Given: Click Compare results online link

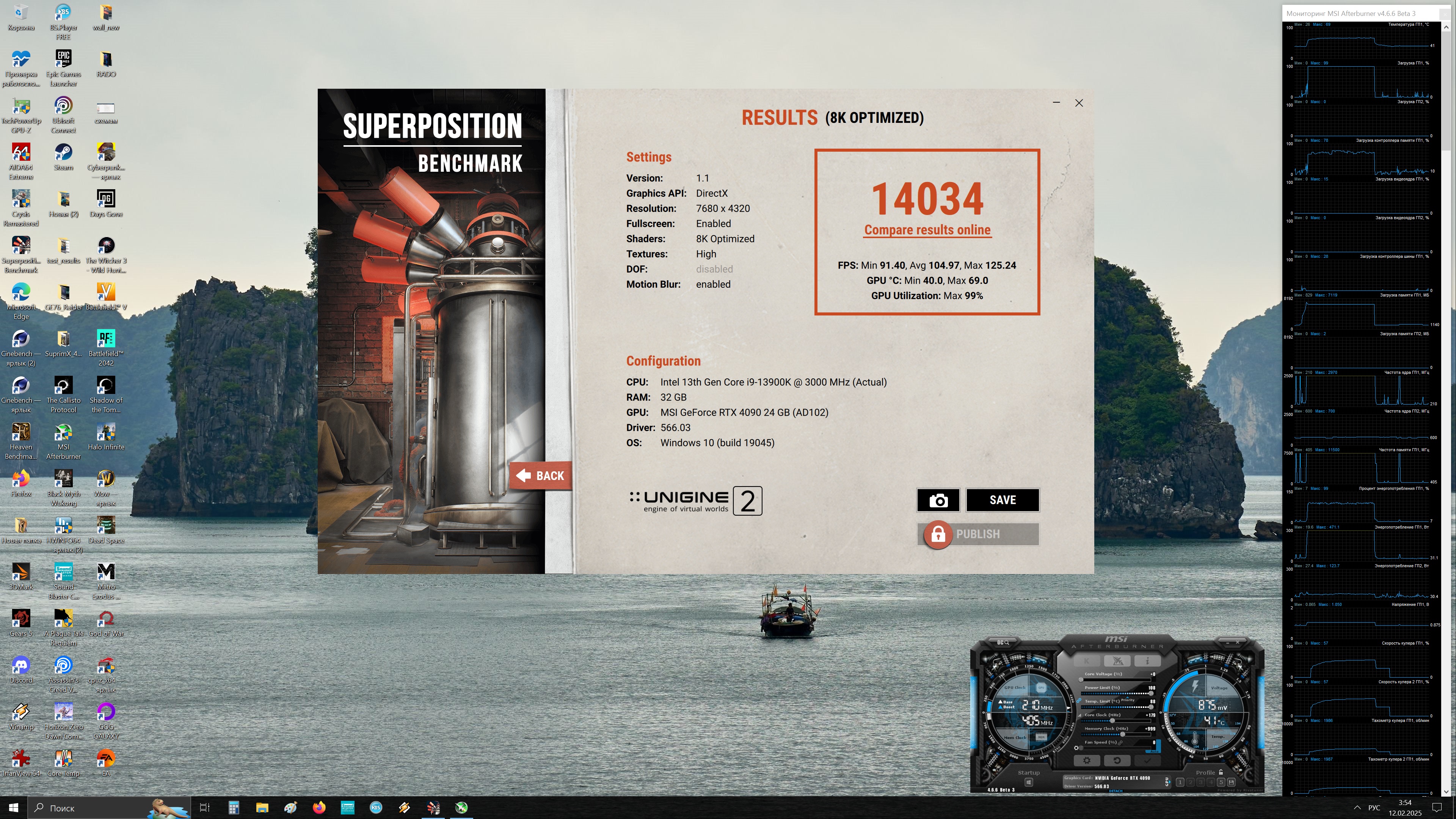Looking at the screenshot, I should (927, 230).
